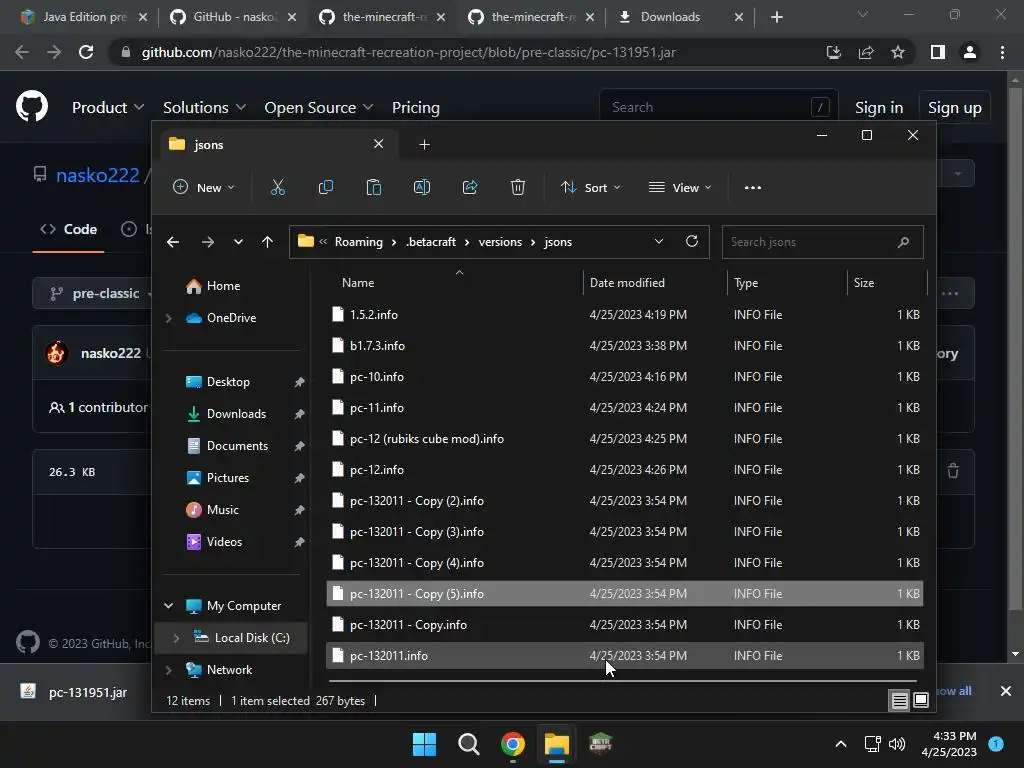The width and height of the screenshot is (1024, 768).
Task: Click the GitHub logo in page header
Action: (32, 106)
